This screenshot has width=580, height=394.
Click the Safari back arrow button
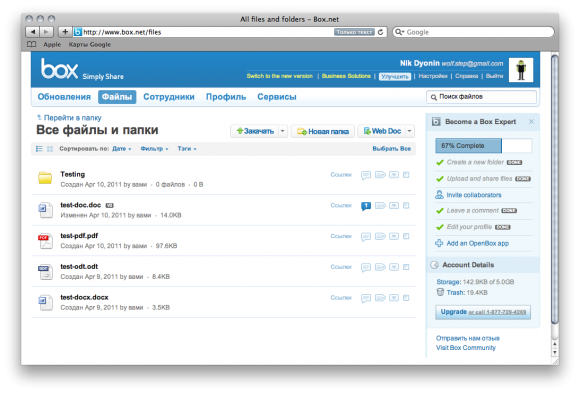coord(33,32)
